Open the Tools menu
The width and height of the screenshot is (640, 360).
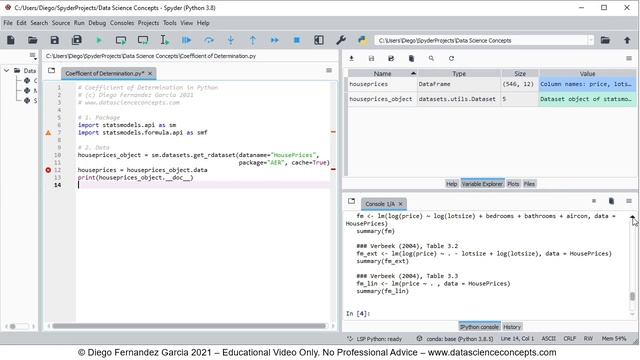(x=170, y=23)
